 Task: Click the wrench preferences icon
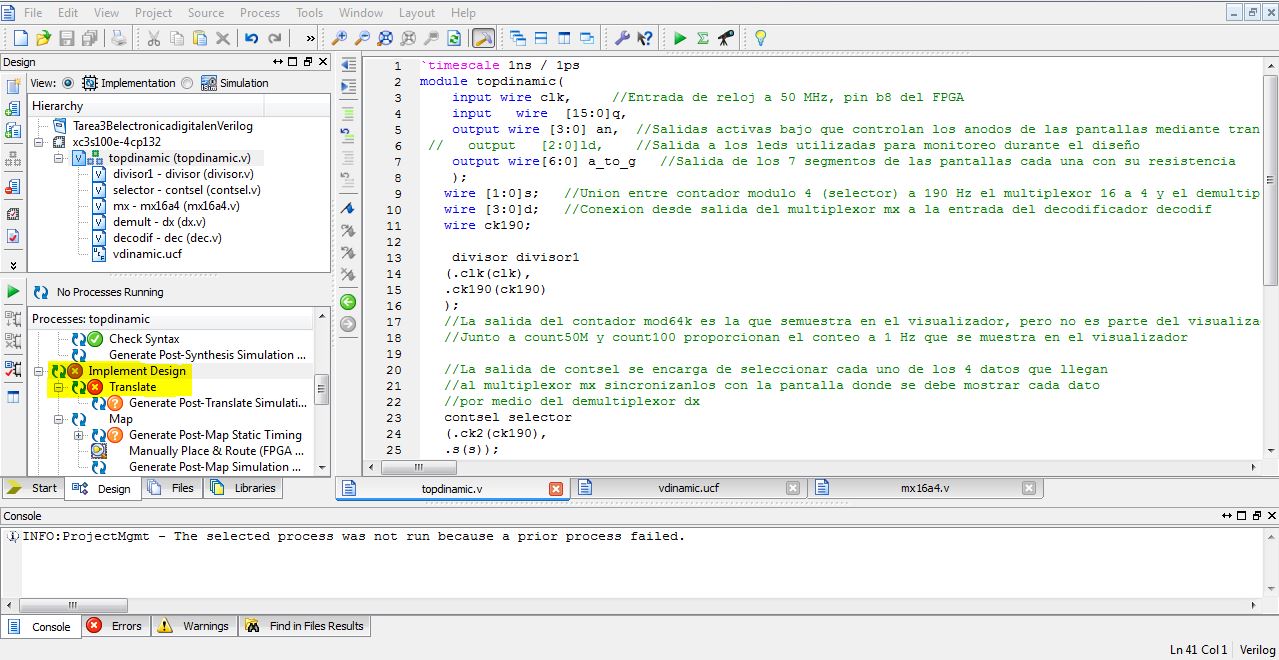point(621,38)
